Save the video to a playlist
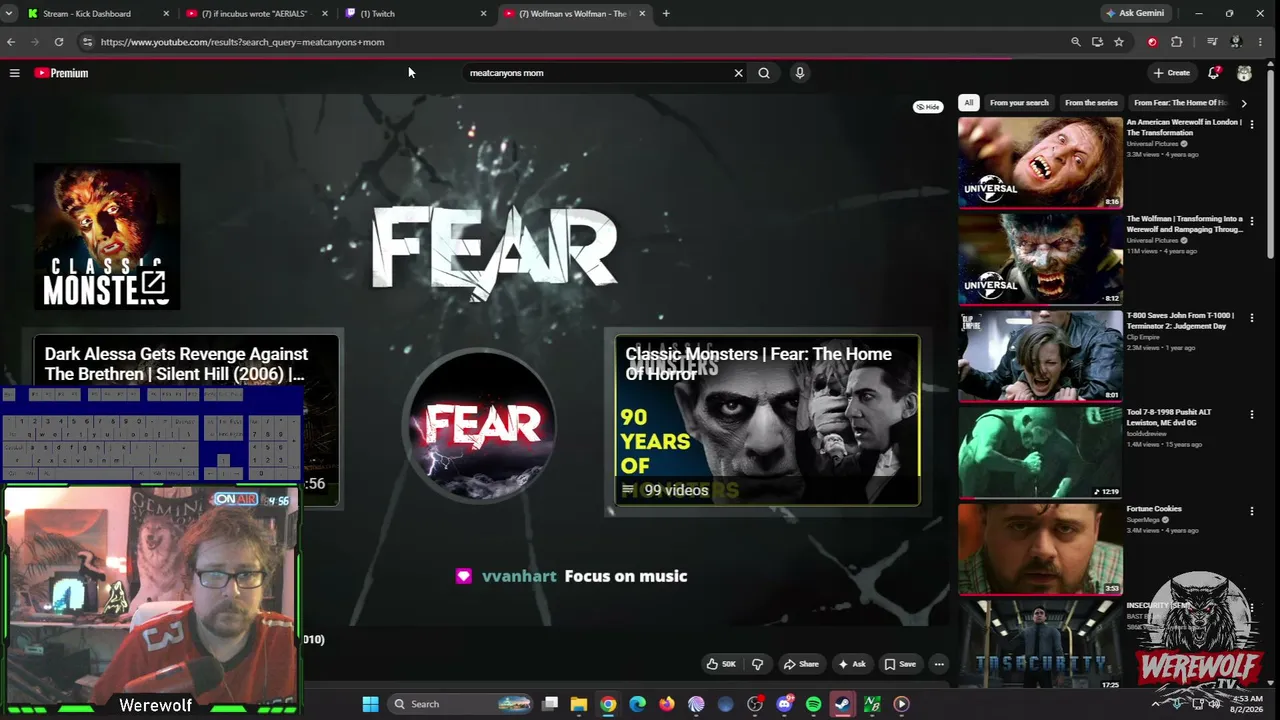The image size is (1280, 720). tap(900, 664)
